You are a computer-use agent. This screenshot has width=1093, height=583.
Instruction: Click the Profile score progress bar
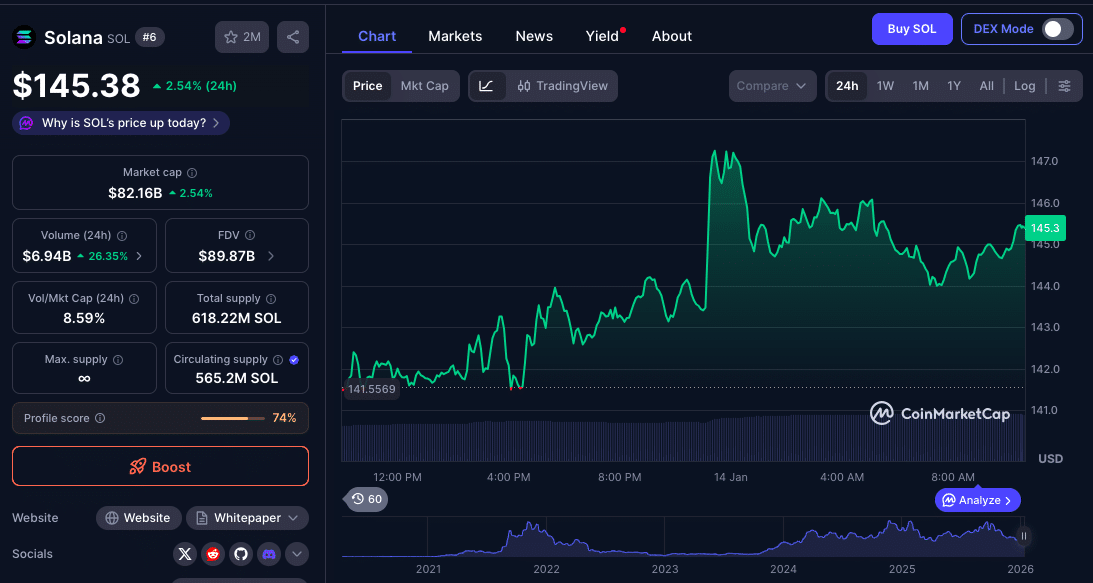point(232,418)
